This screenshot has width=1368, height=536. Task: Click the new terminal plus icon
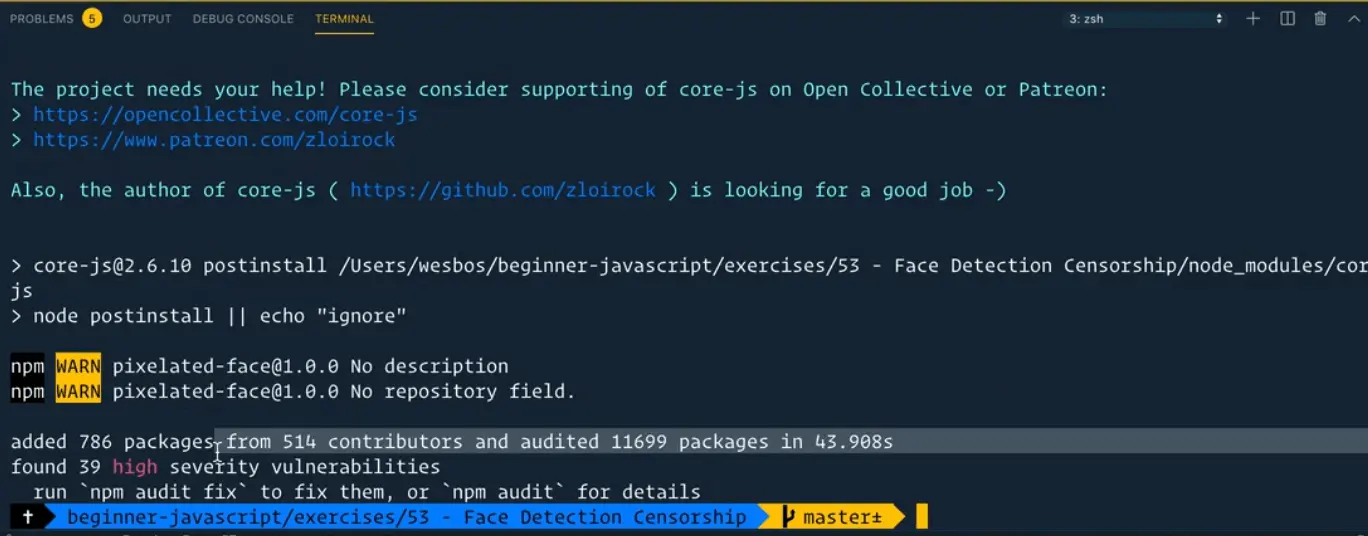pyautogui.click(x=1253, y=19)
